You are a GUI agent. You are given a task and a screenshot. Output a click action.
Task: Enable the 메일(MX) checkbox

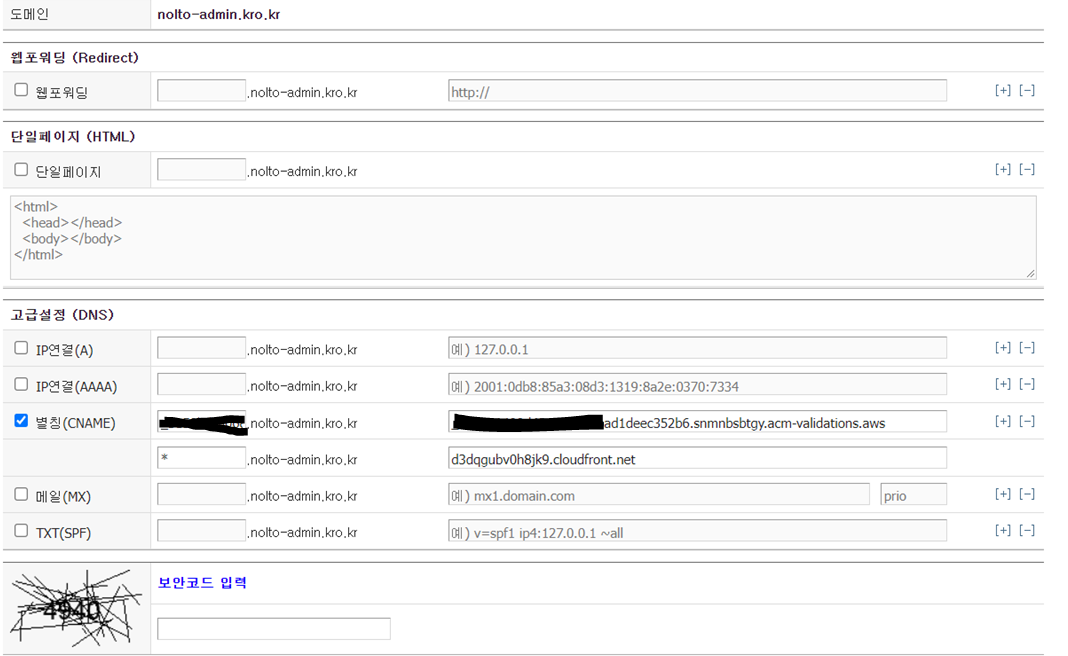[x=21, y=494]
